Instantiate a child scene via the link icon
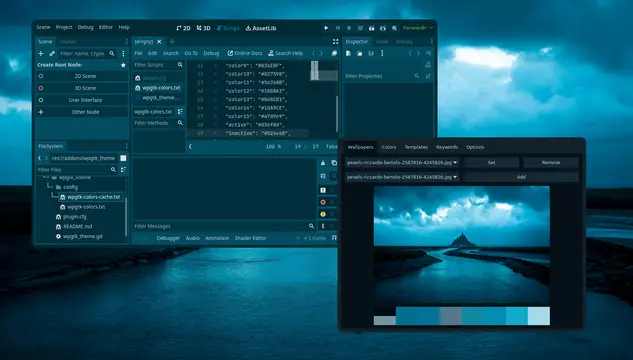This screenshot has width=633, height=360. 52,53
